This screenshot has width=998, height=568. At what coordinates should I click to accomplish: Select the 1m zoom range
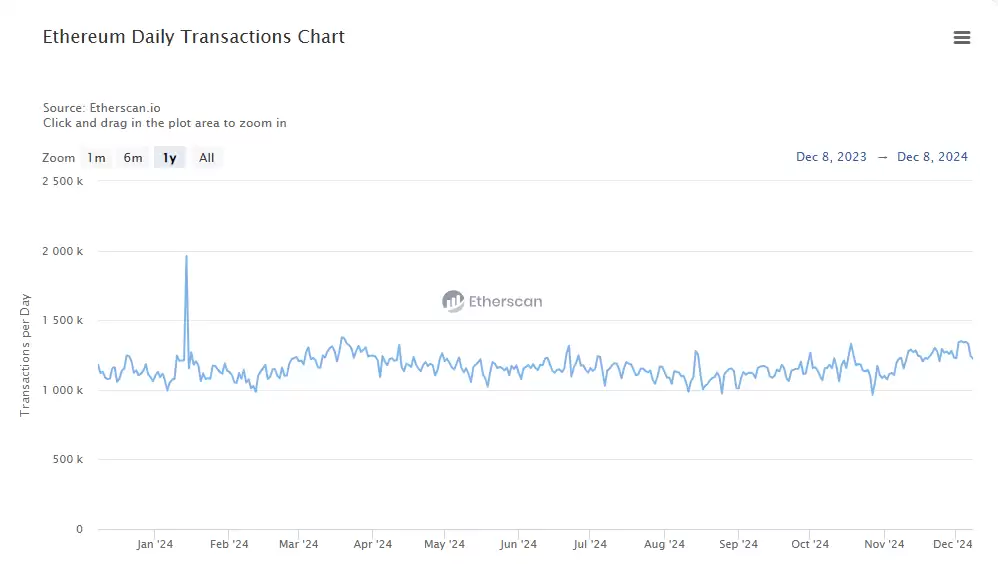(96, 158)
